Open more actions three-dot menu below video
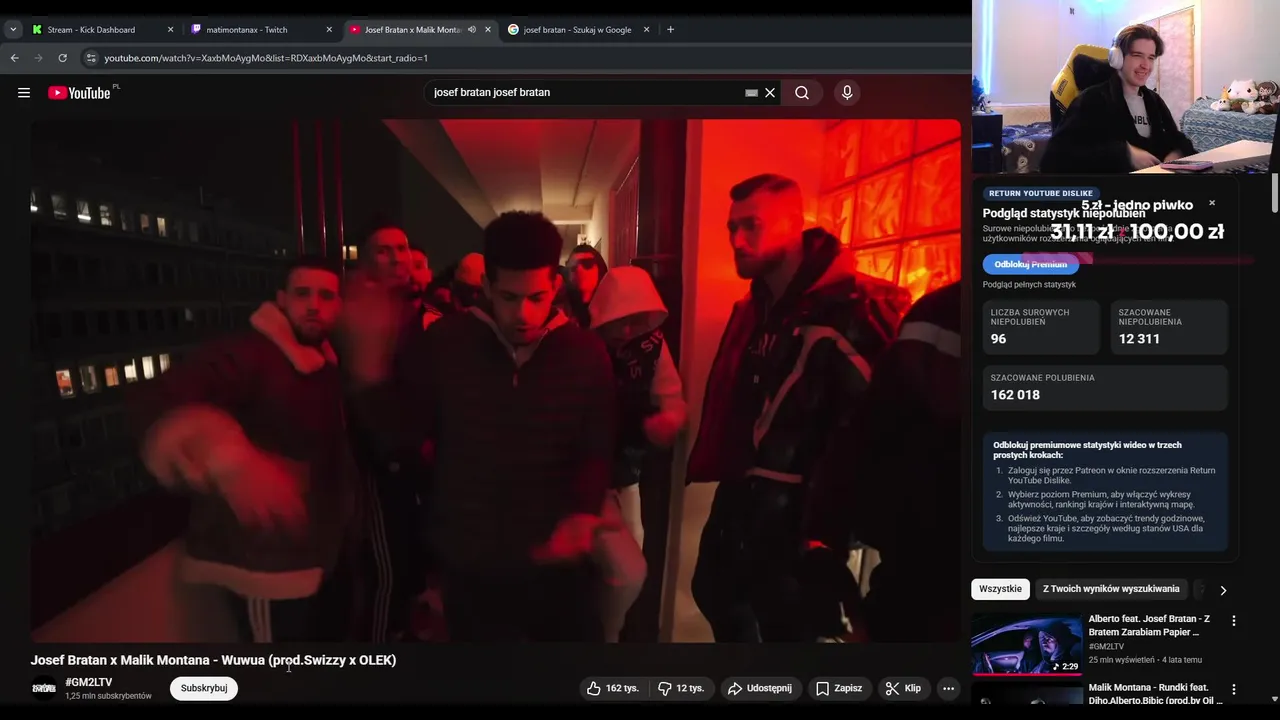The width and height of the screenshot is (1280, 720). [x=948, y=688]
